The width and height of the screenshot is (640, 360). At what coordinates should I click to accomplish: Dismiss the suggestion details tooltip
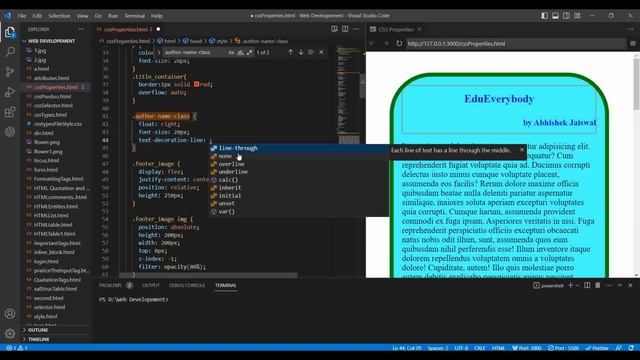coord(522,150)
